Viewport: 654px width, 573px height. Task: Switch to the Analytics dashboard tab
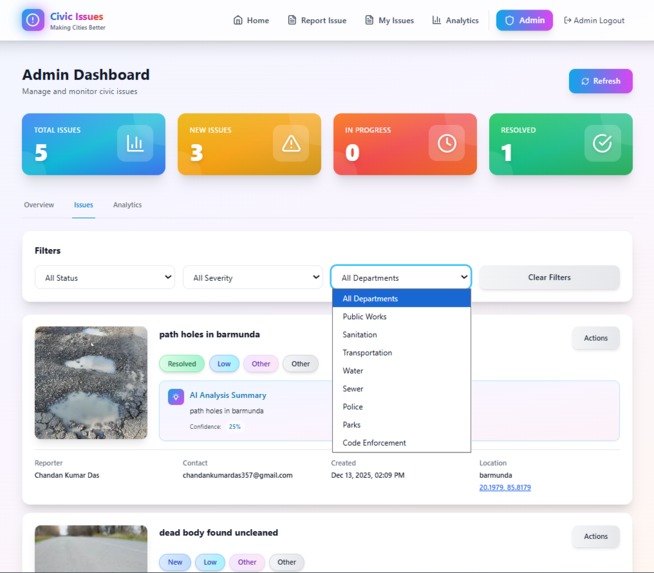click(127, 205)
